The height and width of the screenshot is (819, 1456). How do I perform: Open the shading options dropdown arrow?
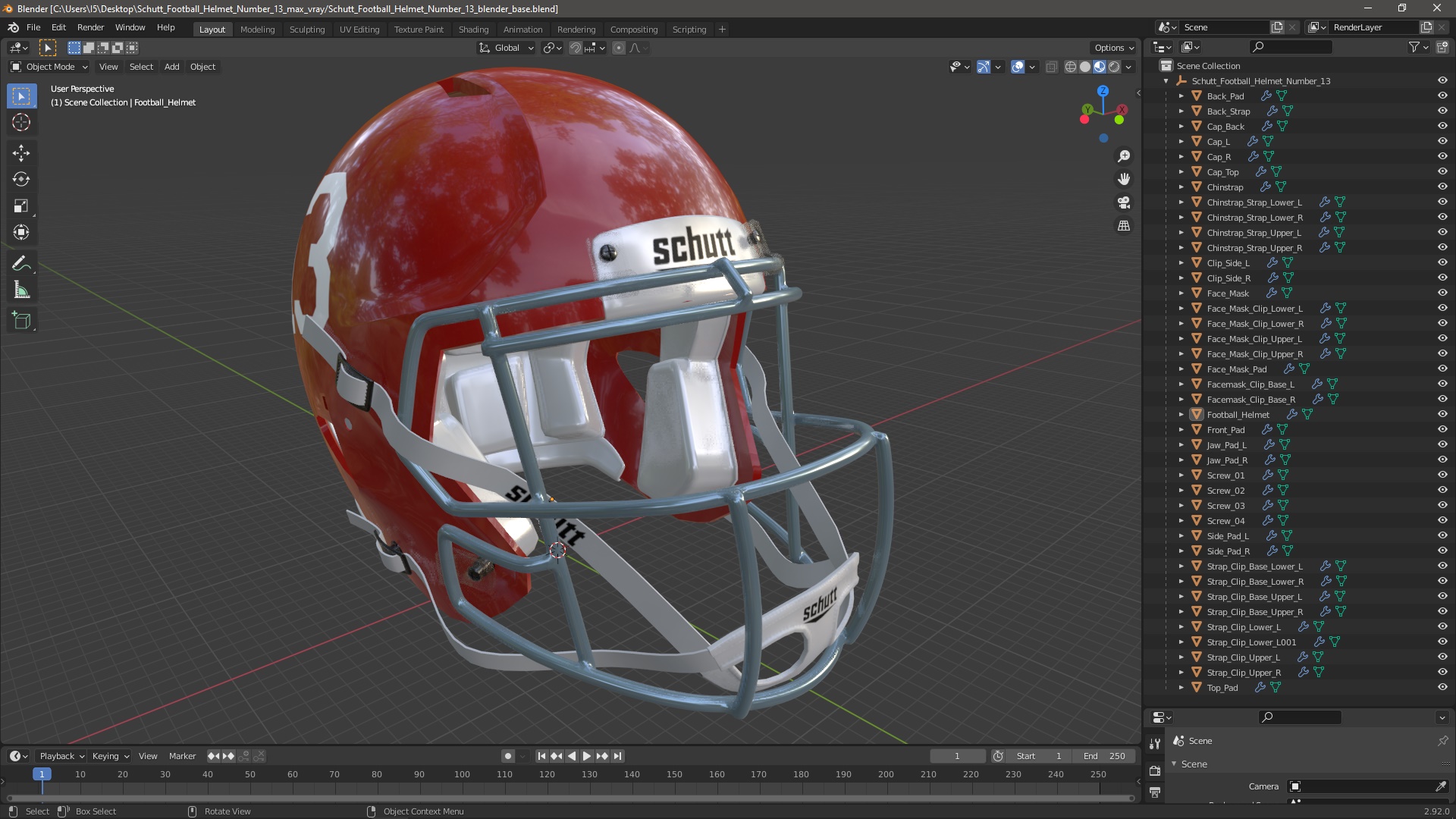1129,67
